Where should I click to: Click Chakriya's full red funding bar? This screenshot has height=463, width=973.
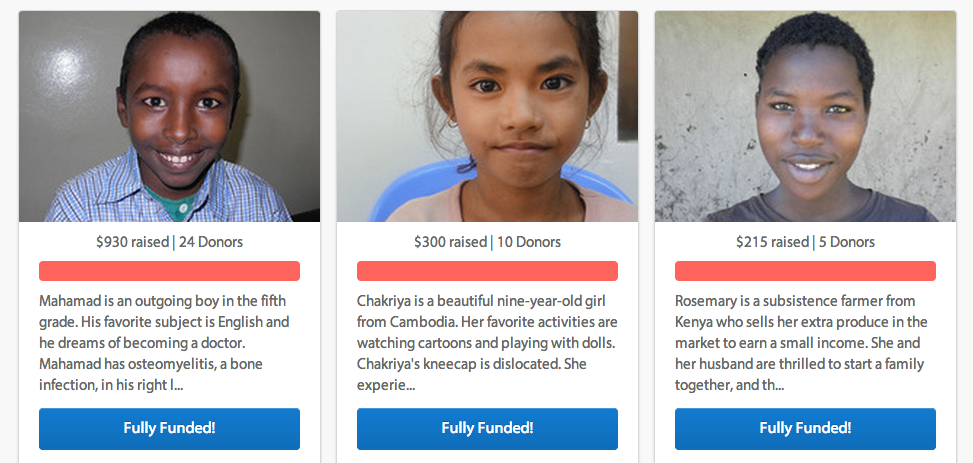[487, 271]
